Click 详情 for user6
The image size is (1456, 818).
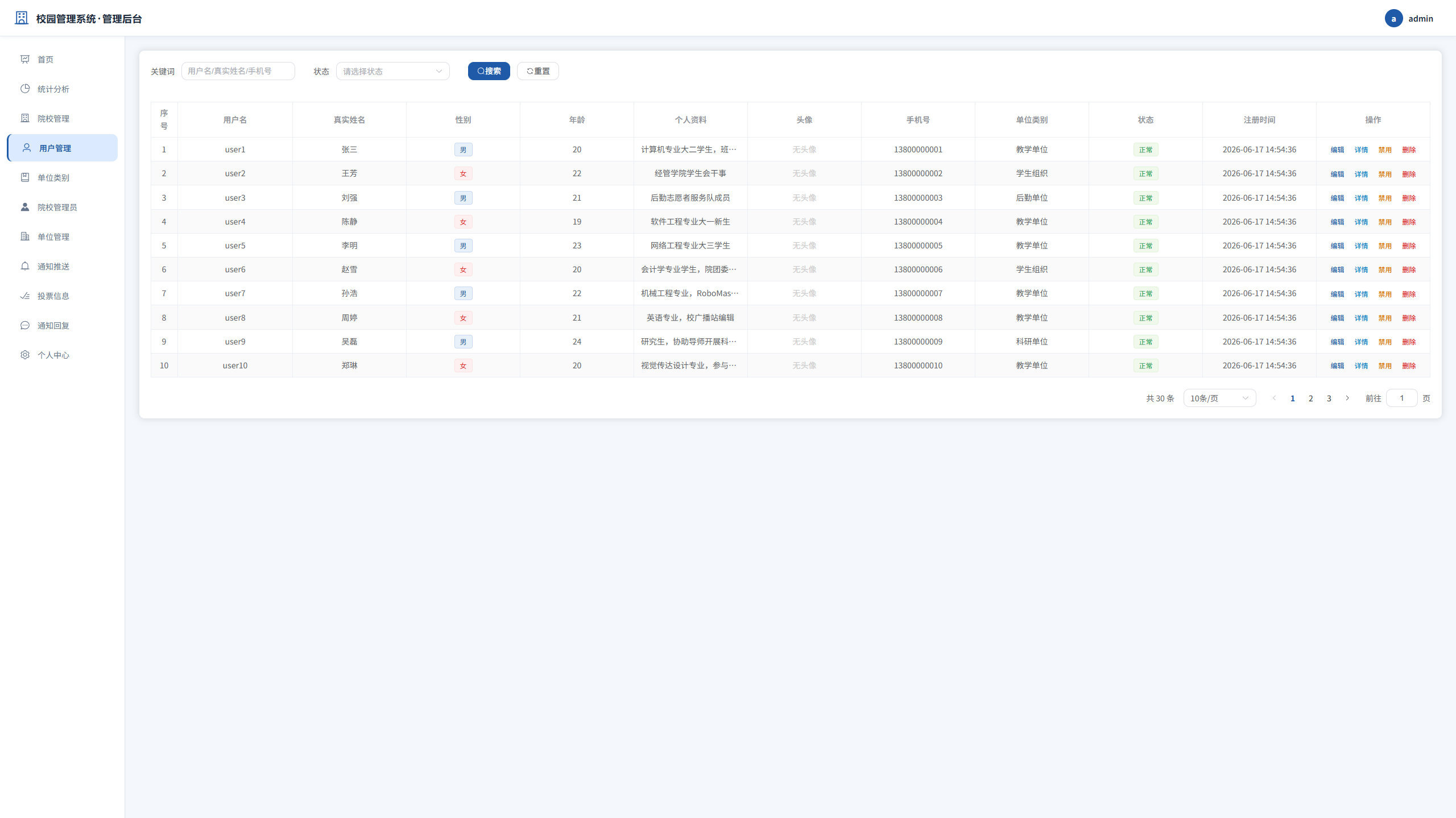point(1361,270)
